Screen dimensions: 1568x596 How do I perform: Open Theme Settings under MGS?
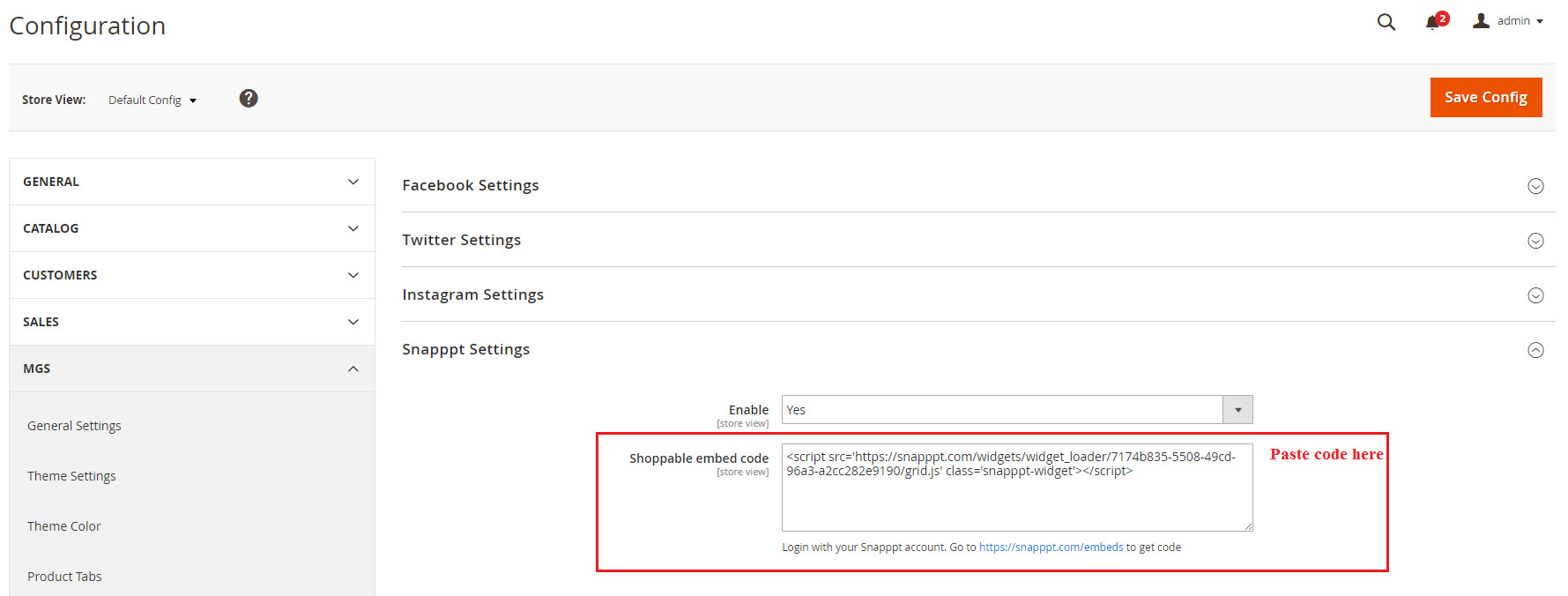coord(71,476)
